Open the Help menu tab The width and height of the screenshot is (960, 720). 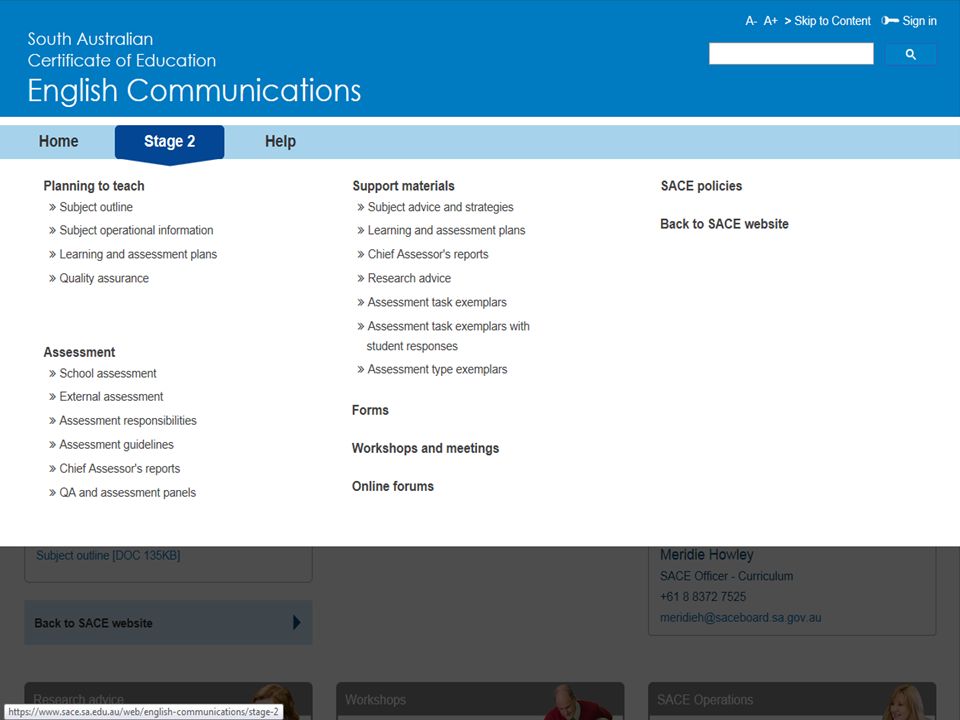tap(280, 141)
